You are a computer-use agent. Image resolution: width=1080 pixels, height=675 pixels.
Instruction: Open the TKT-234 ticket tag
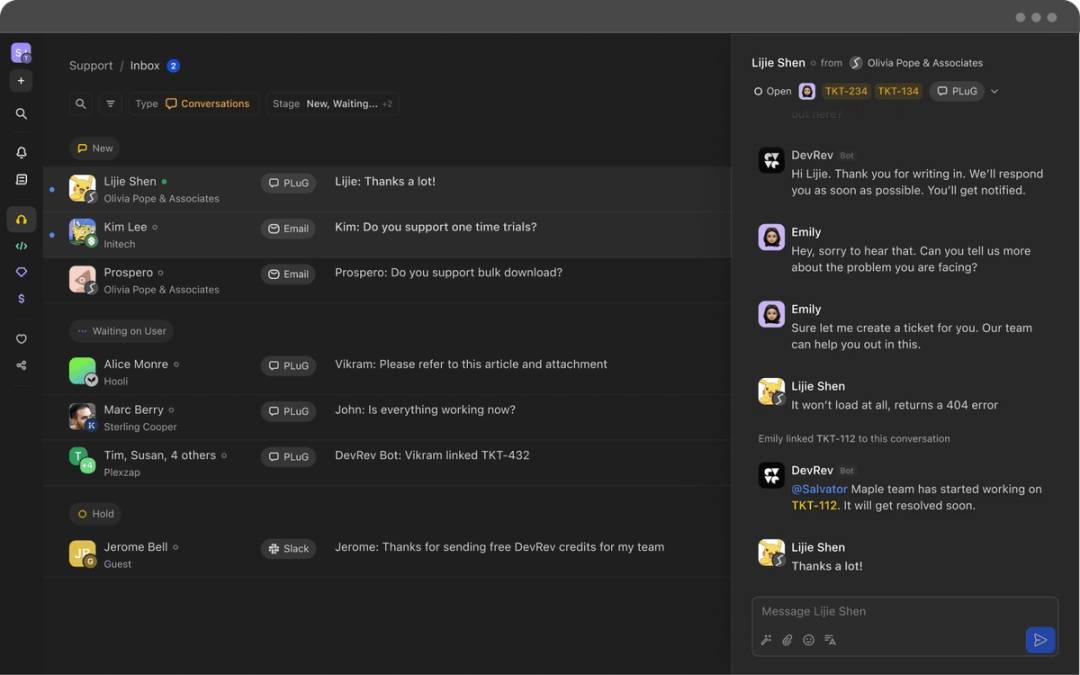[846, 91]
